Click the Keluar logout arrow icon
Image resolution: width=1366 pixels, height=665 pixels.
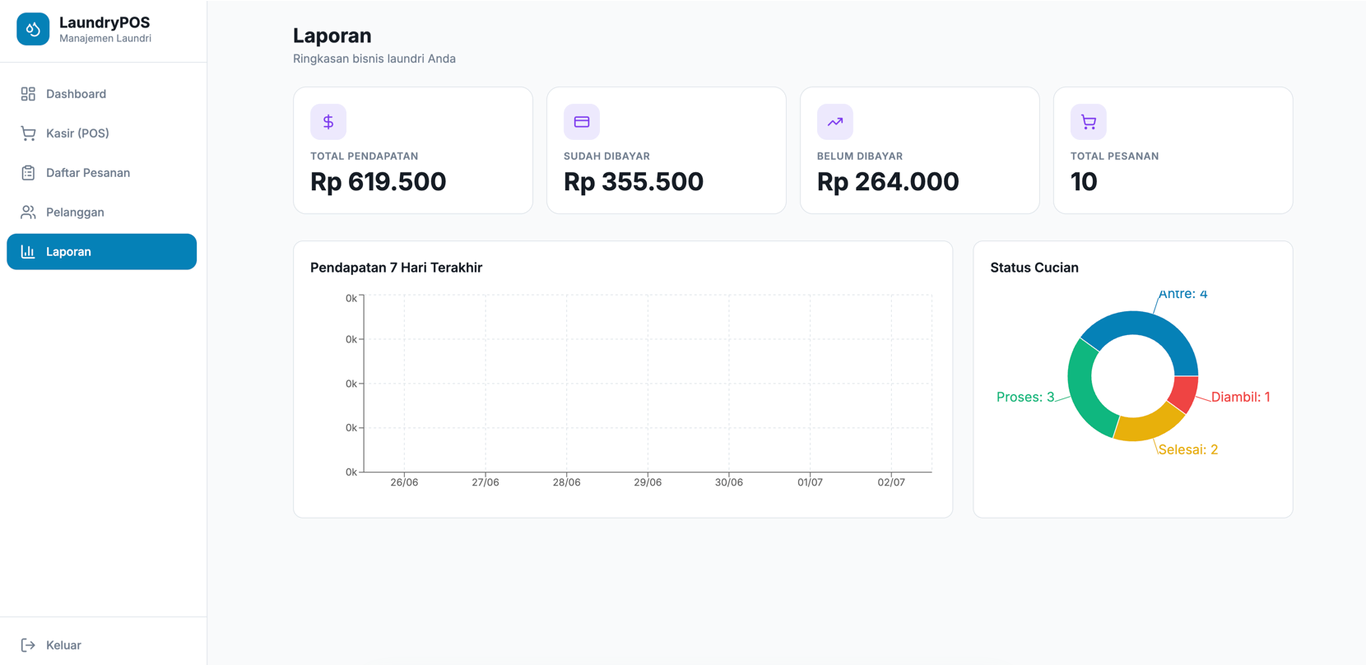click(x=28, y=645)
